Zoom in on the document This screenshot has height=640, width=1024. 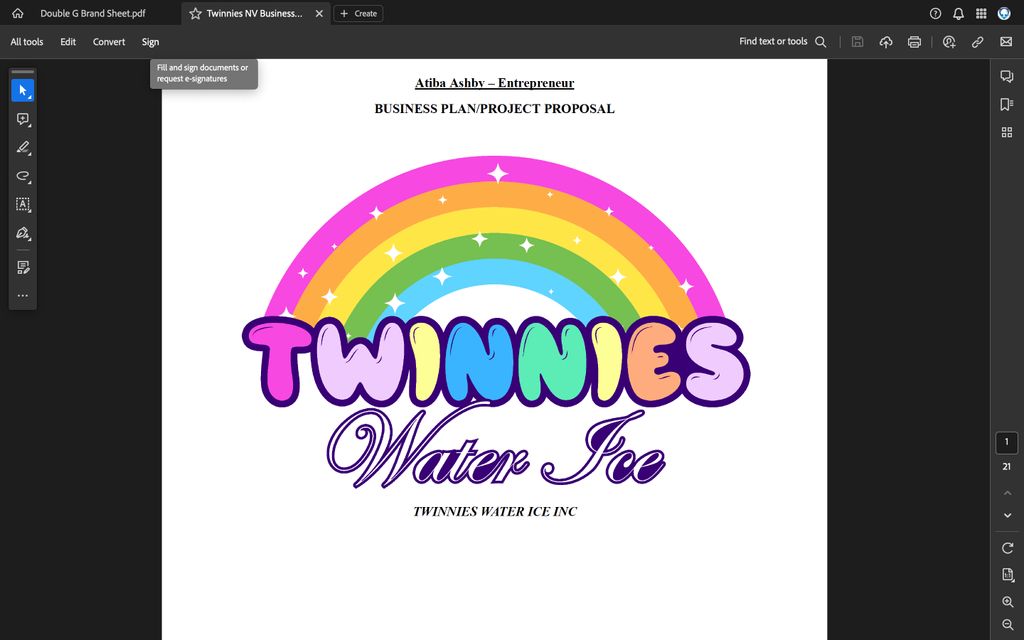(1007, 602)
